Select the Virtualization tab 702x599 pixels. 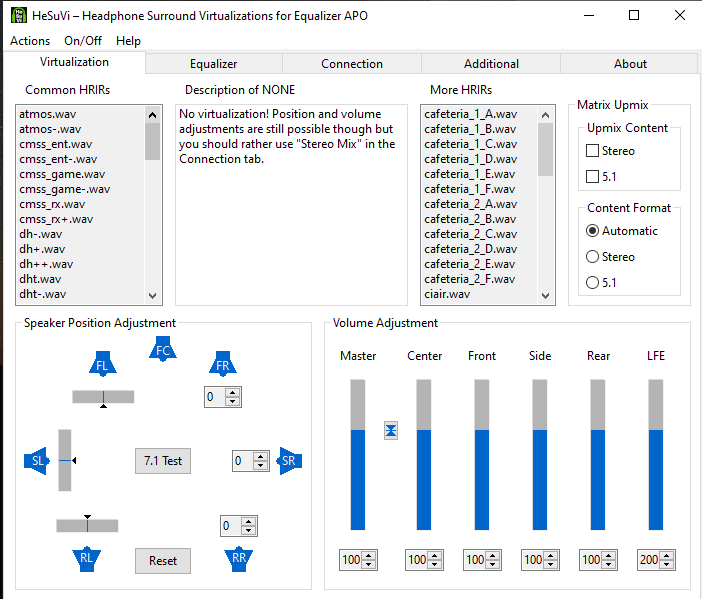(74, 62)
